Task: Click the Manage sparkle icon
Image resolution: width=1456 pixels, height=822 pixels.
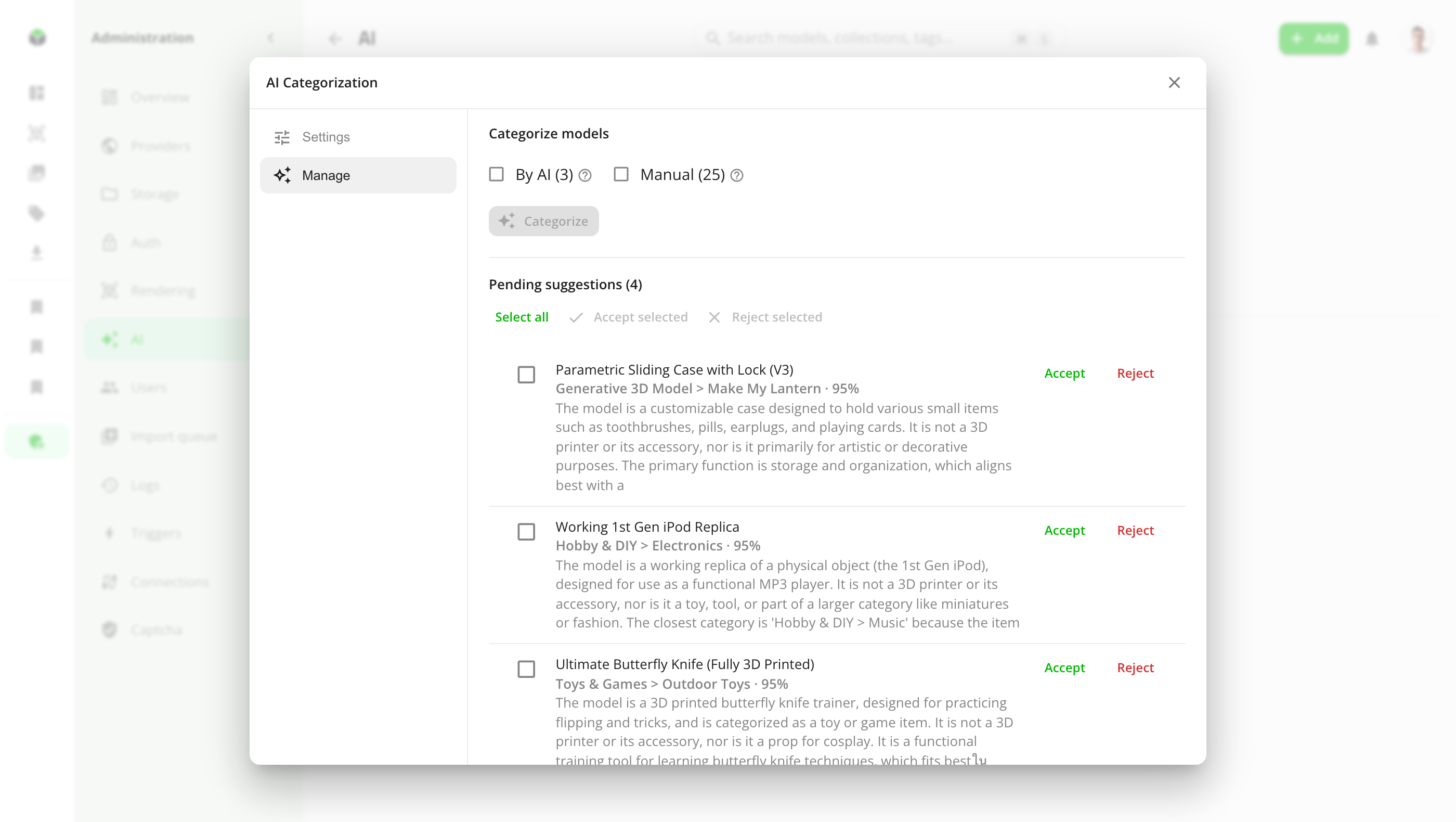Action: tap(282, 175)
